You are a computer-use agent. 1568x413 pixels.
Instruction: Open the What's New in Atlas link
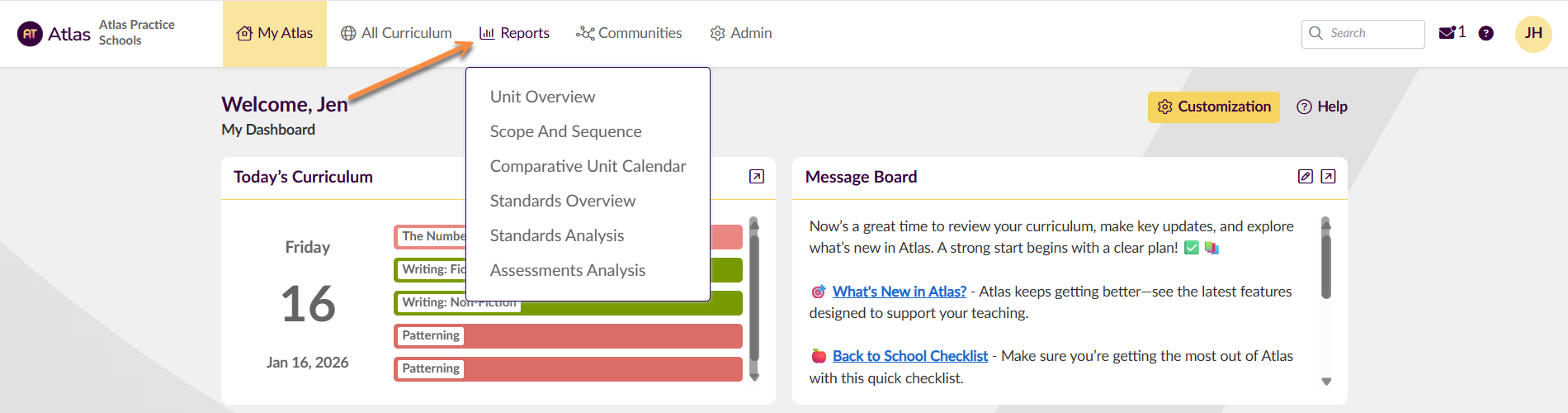click(x=899, y=292)
